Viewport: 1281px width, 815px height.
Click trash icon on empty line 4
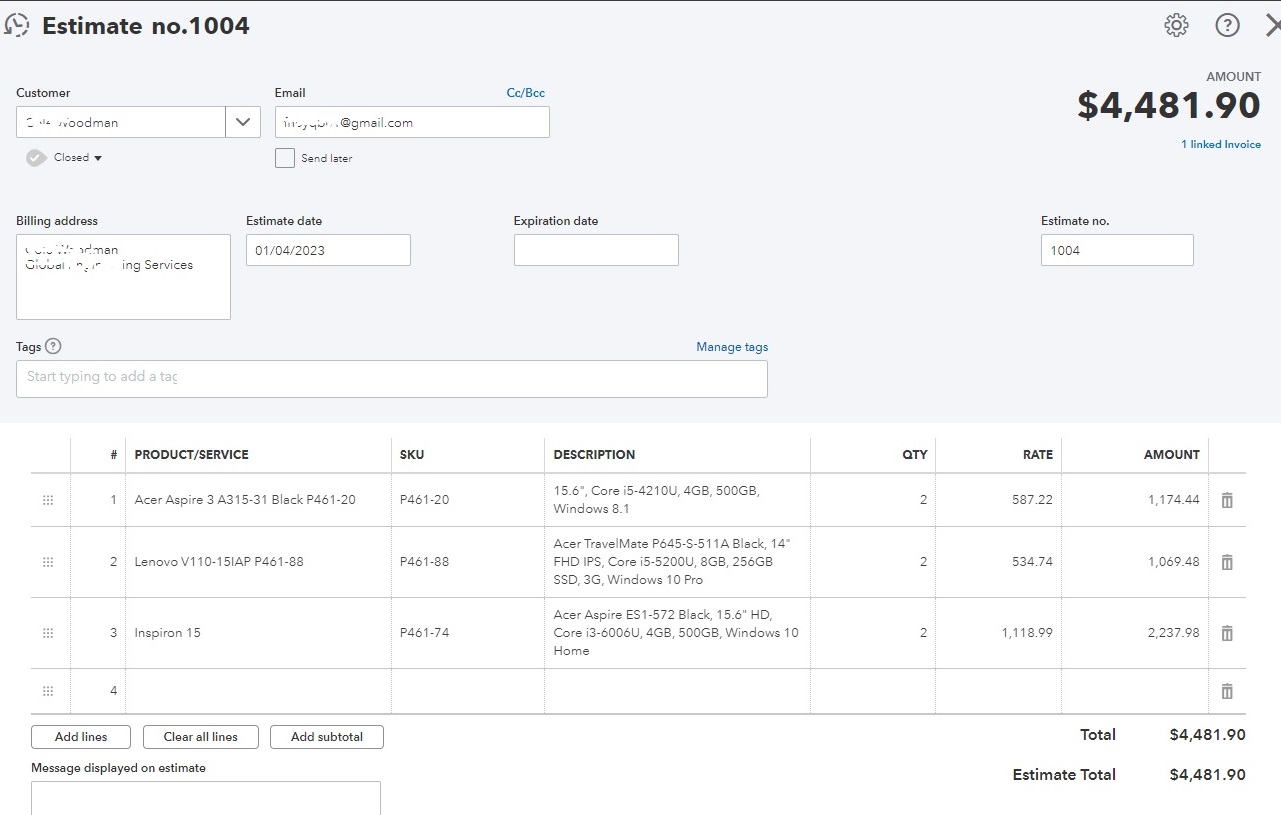1227,691
